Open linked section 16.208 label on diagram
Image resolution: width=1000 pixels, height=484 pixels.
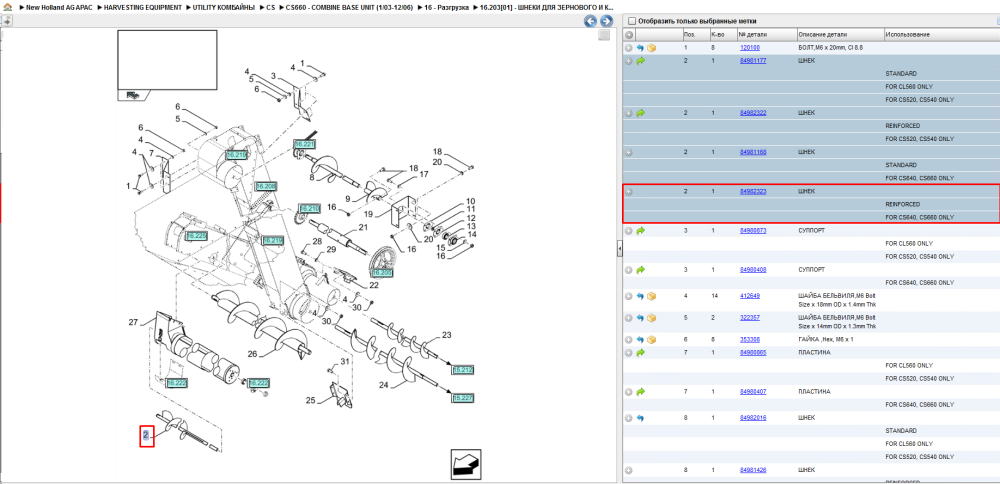pyautogui.click(x=265, y=186)
